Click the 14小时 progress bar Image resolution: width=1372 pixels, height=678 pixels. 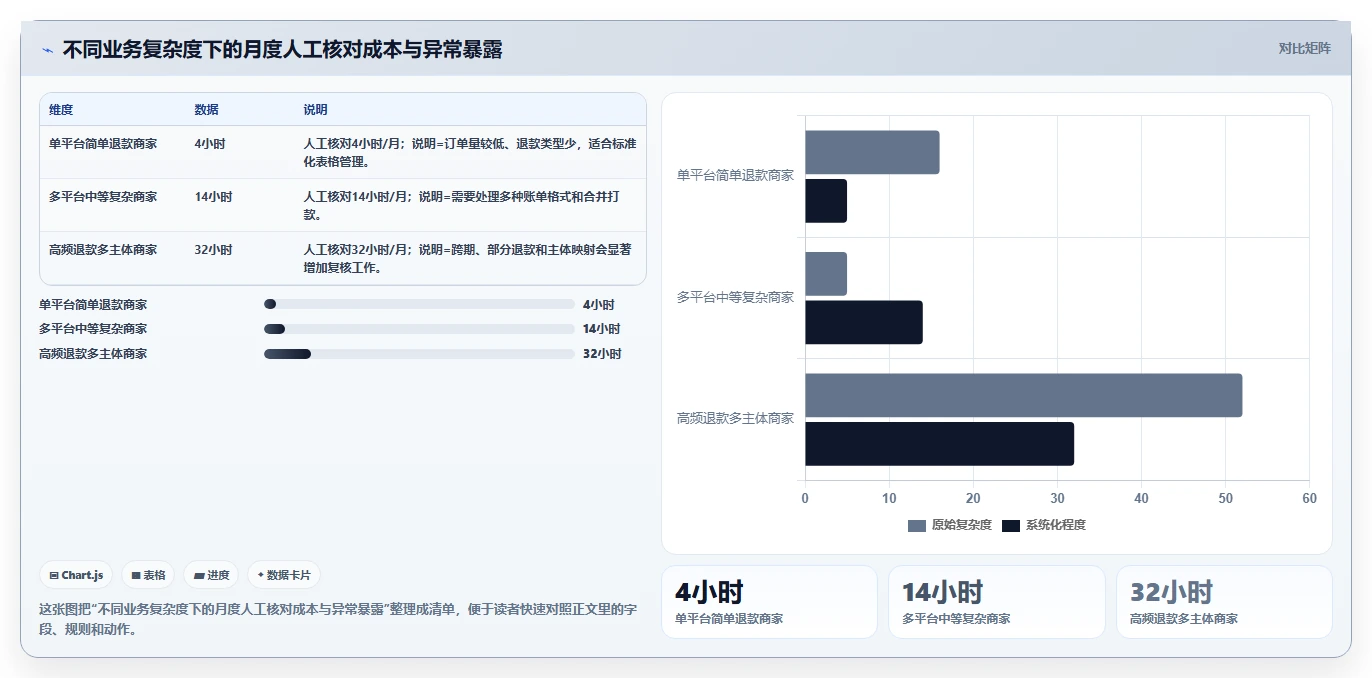[x=419, y=329]
